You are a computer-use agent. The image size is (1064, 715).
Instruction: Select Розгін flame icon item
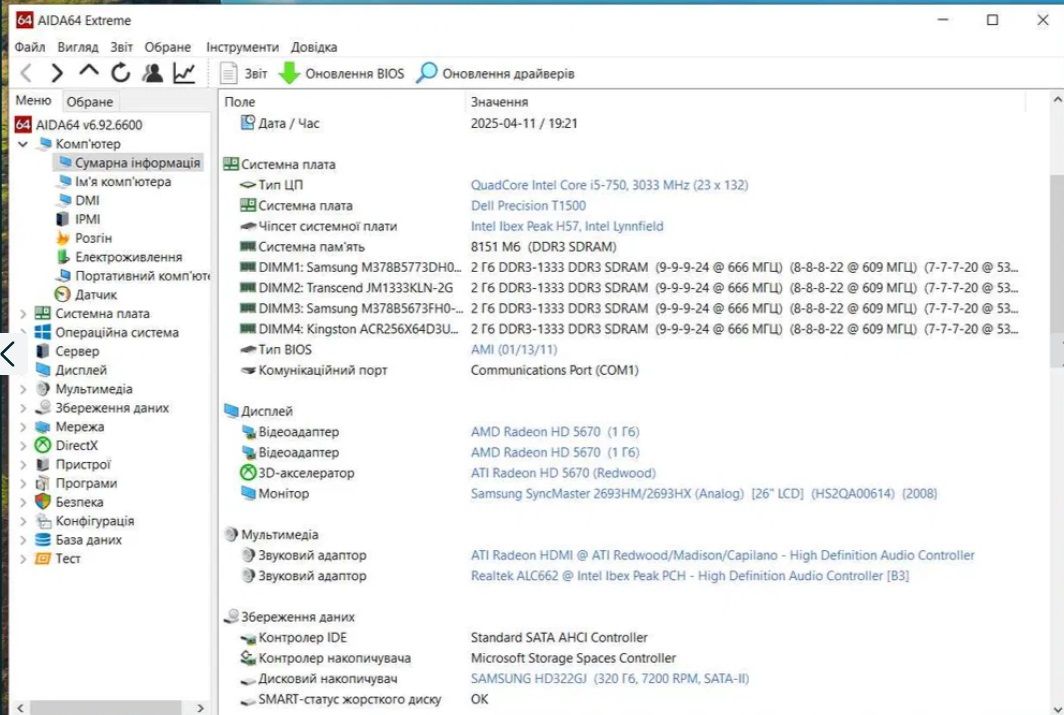click(x=84, y=238)
